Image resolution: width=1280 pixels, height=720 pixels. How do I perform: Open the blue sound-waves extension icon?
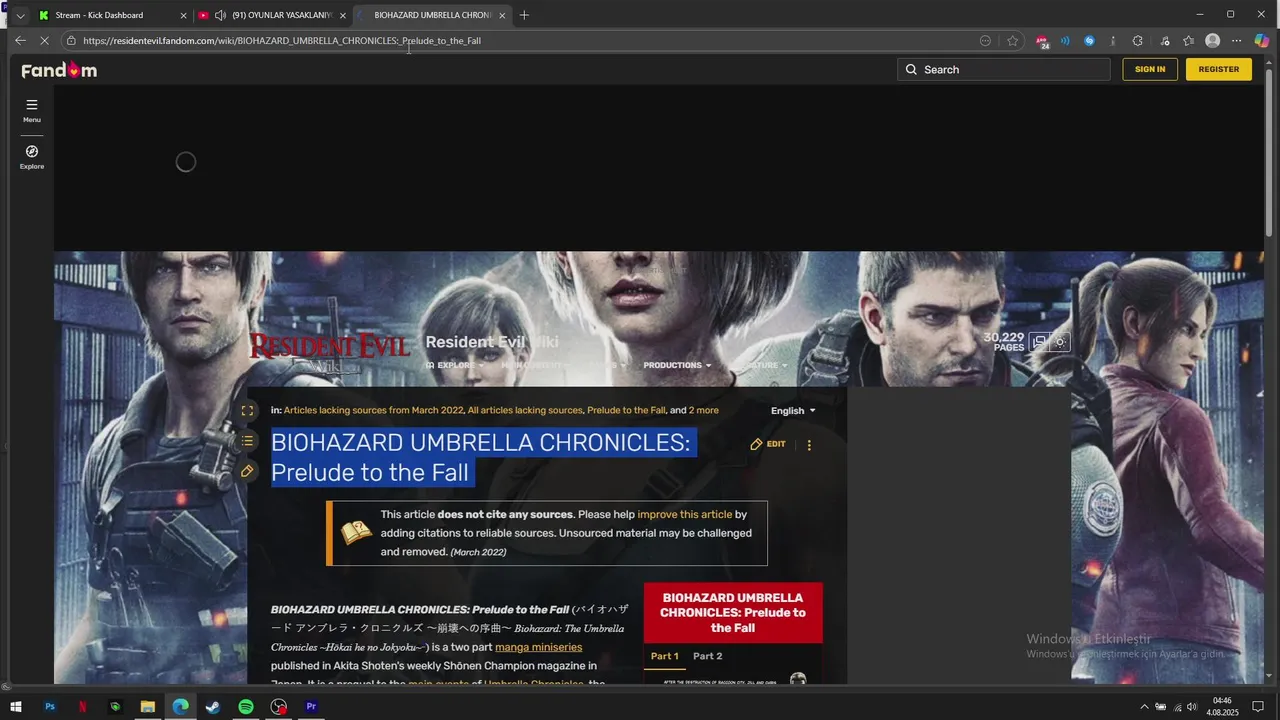point(1065,41)
